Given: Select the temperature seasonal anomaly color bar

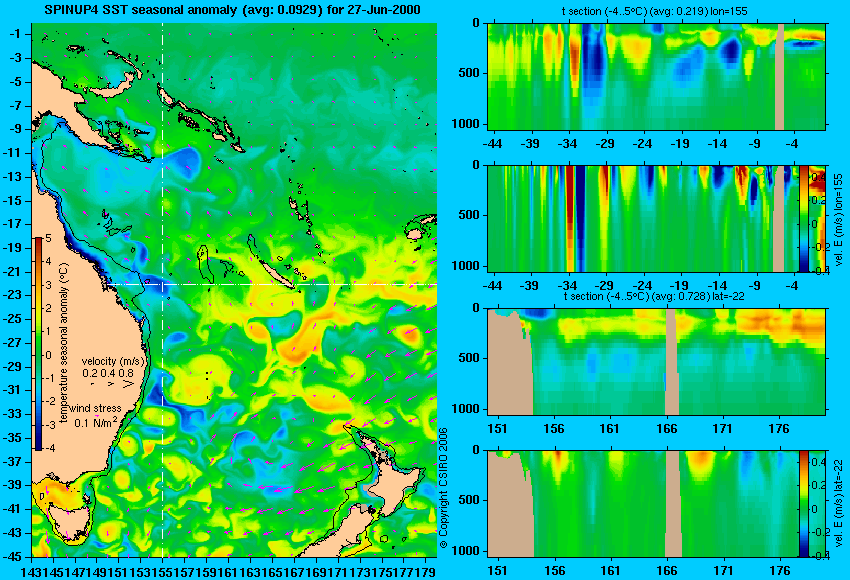Looking at the screenshot, I should pos(39,344).
